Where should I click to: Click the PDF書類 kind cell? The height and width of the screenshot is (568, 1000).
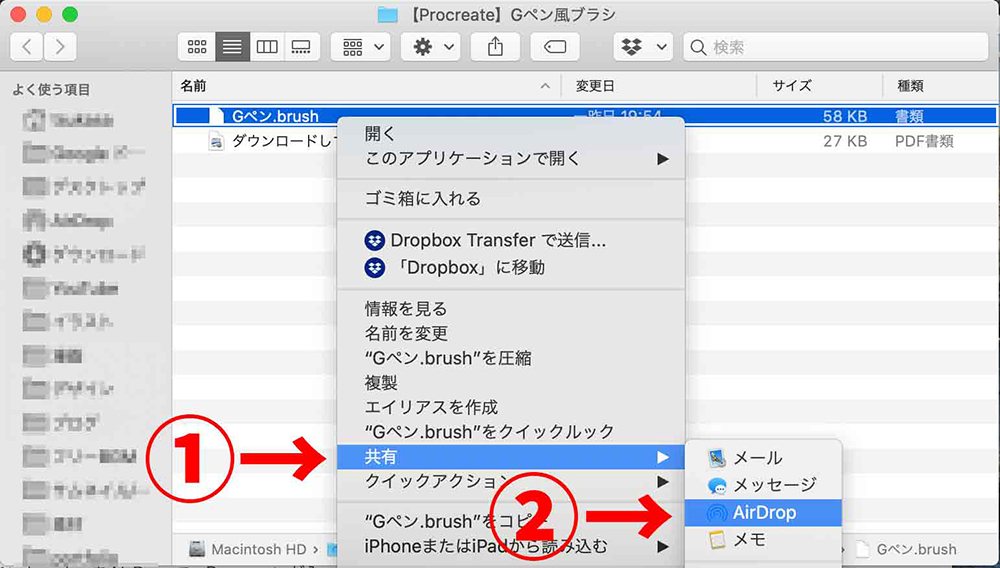(924, 141)
